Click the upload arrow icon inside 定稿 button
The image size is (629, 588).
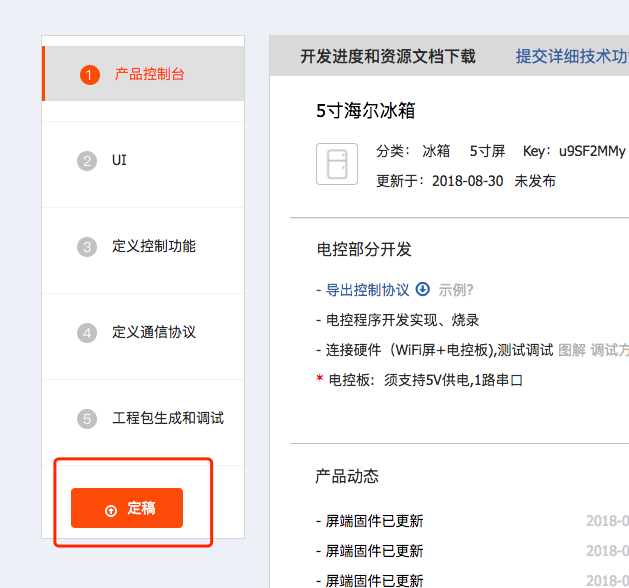coord(110,510)
